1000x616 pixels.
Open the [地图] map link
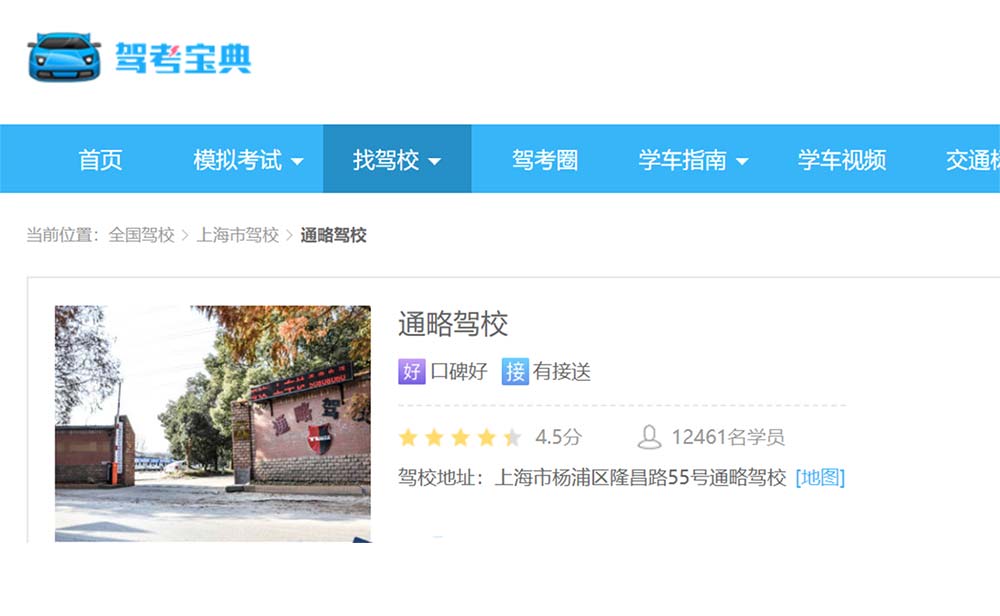(x=820, y=477)
